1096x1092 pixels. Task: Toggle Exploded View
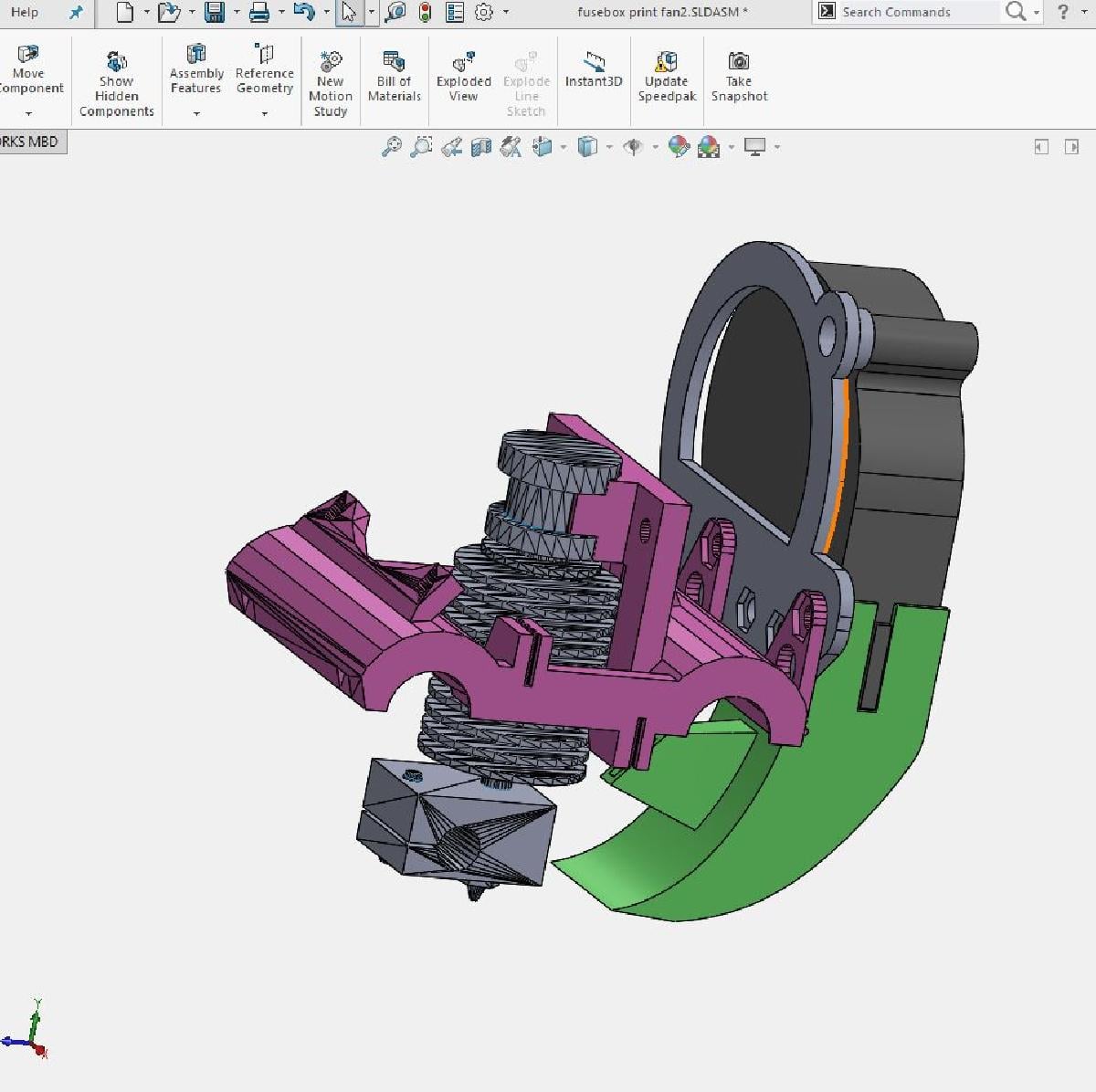pyautogui.click(x=463, y=76)
